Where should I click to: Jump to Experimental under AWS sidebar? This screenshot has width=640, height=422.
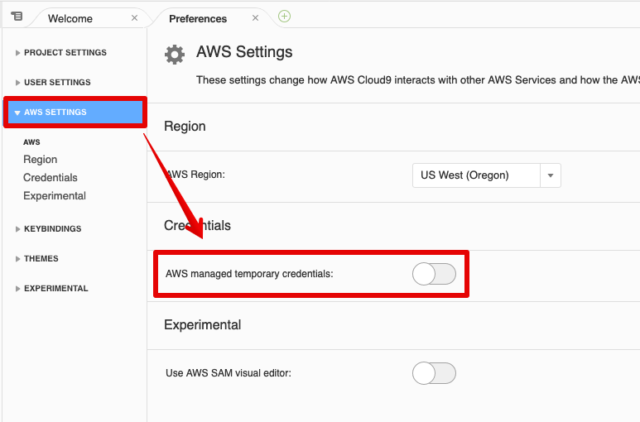[x=54, y=196]
